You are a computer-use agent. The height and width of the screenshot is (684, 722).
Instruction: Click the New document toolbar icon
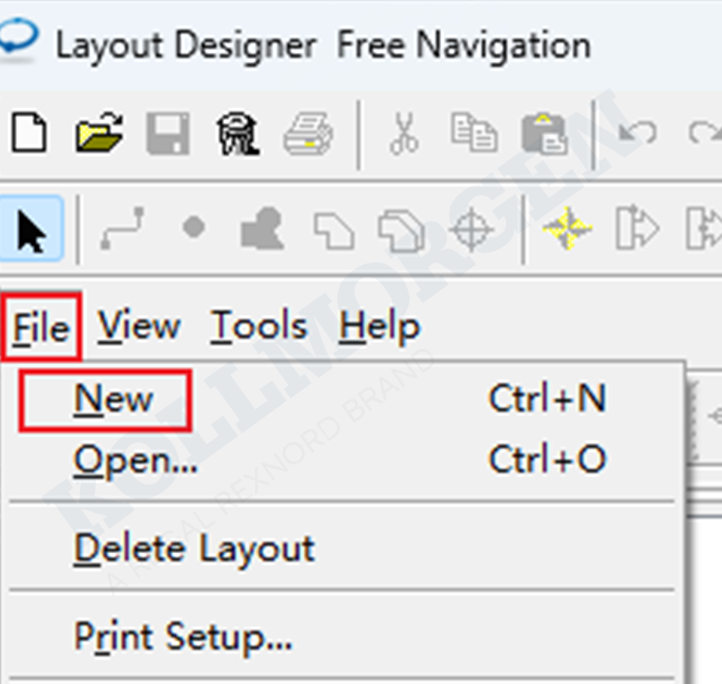(x=29, y=133)
